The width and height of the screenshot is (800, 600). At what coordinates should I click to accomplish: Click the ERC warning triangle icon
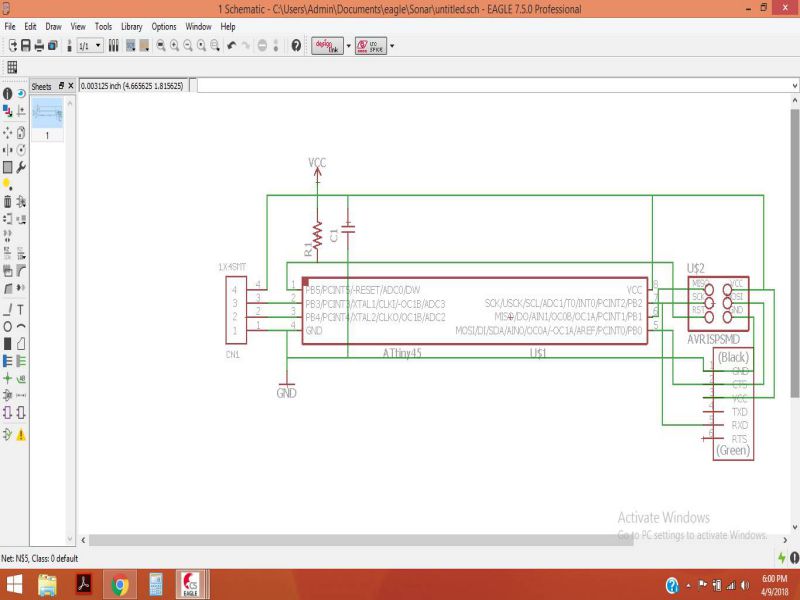point(21,435)
